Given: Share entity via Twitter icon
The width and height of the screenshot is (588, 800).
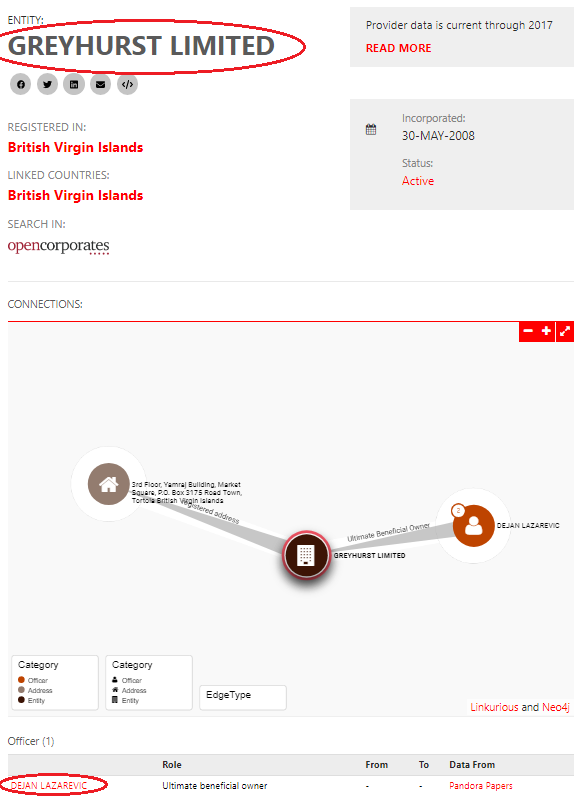Looking at the screenshot, I should click(47, 84).
